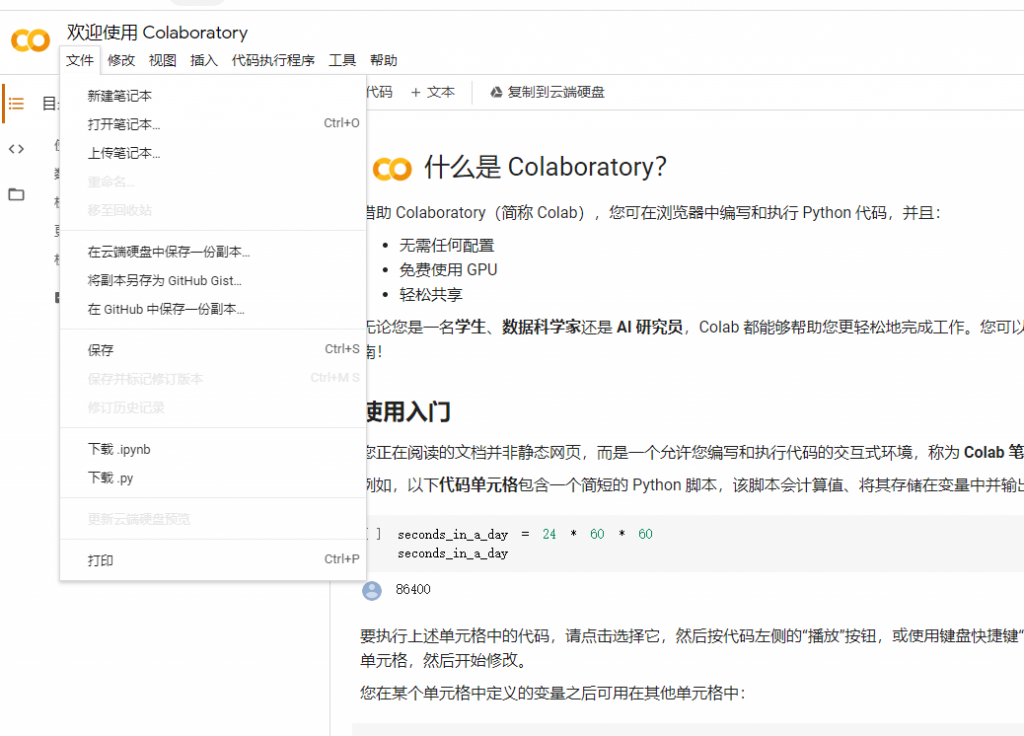Open the 修改 menu
This screenshot has height=736, width=1024.
point(121,60)
